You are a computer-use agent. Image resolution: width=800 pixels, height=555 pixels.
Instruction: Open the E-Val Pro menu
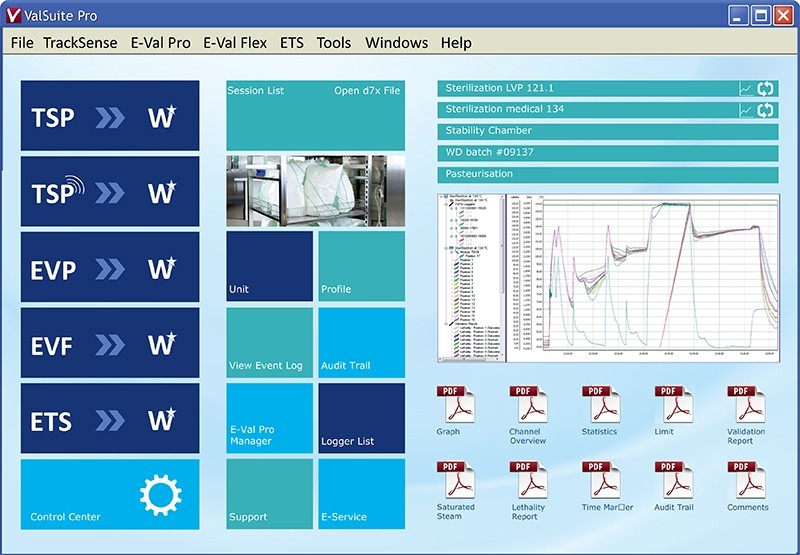[161, 43]
